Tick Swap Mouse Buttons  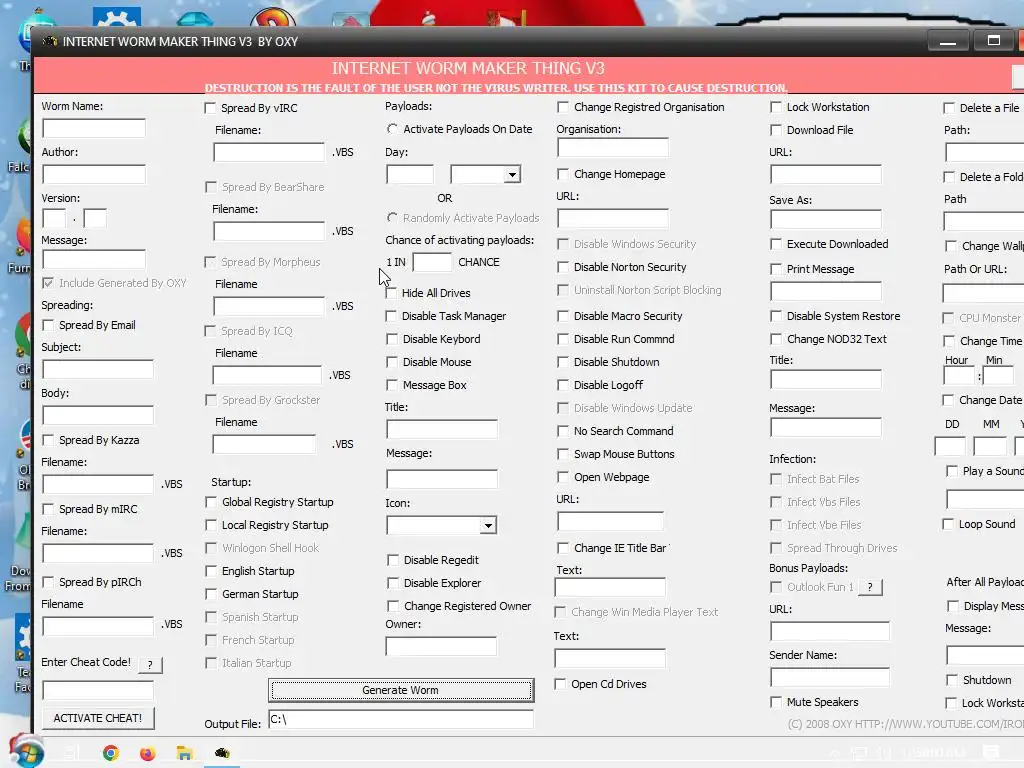563,454
